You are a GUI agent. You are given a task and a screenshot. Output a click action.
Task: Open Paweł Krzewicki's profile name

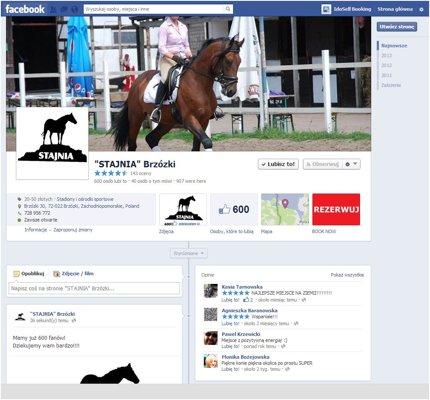point(241,334)
